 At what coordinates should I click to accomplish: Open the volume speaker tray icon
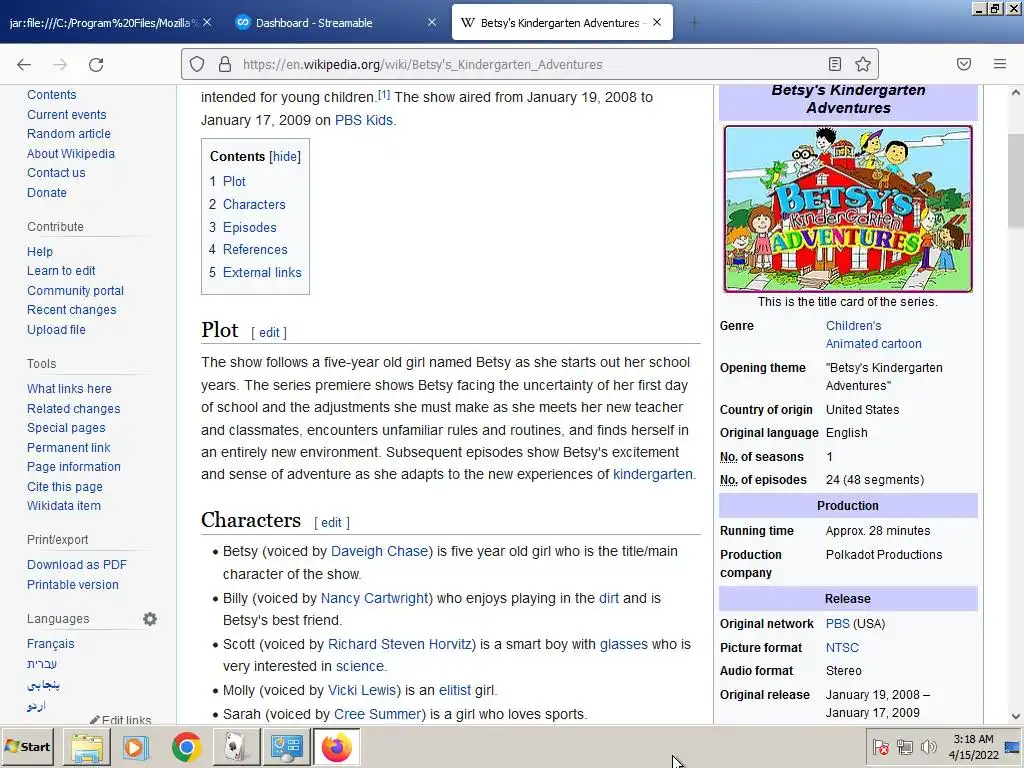pyautogui.click(x=928, y=746)
